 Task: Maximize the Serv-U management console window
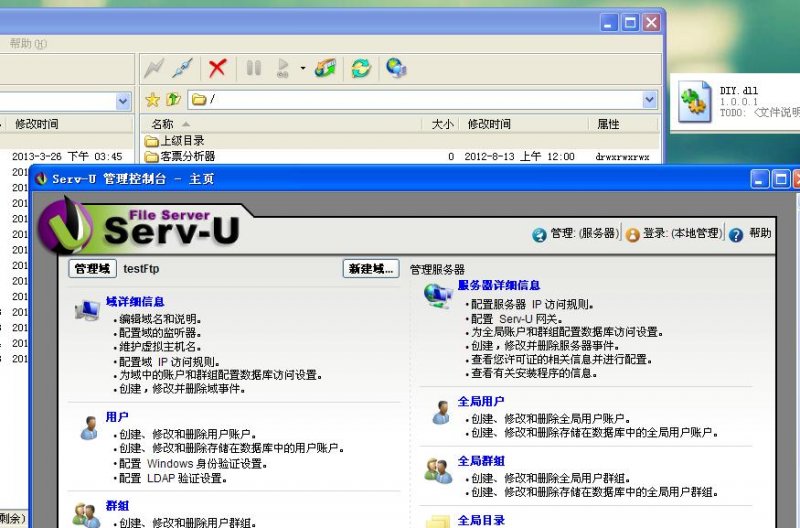click(780, 179)
